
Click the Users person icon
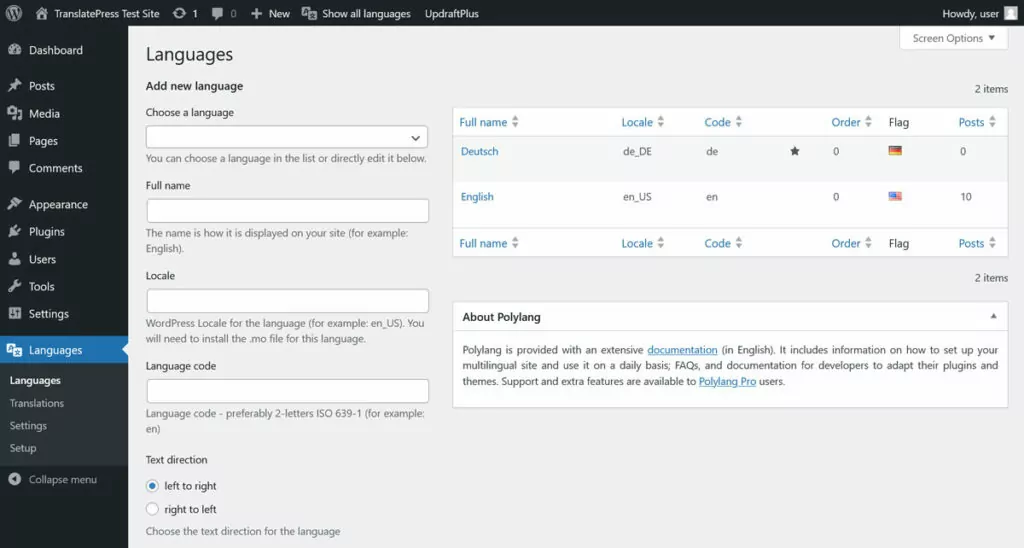pyautogui.click(x=14, y=259)
